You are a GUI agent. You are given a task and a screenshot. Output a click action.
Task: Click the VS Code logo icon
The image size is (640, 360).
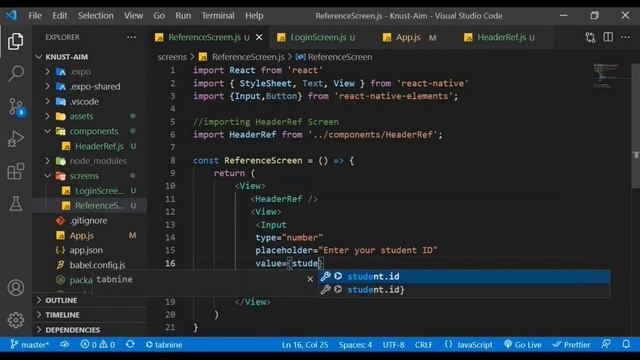[11, 16]
